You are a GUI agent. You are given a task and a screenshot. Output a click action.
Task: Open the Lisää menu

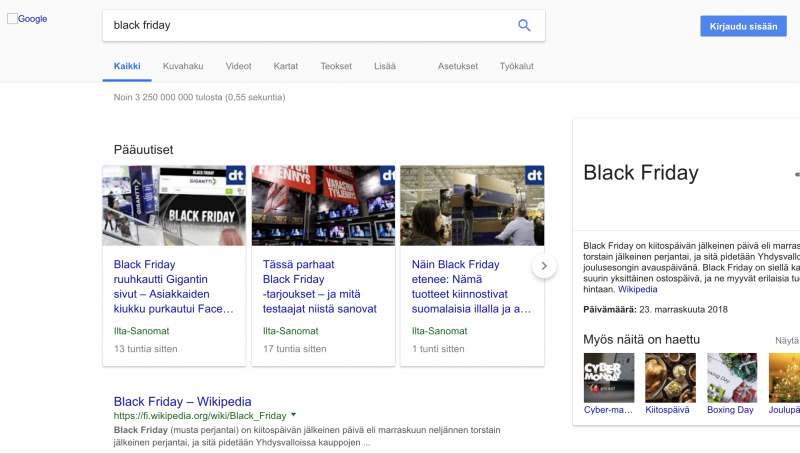click(385, 66)
